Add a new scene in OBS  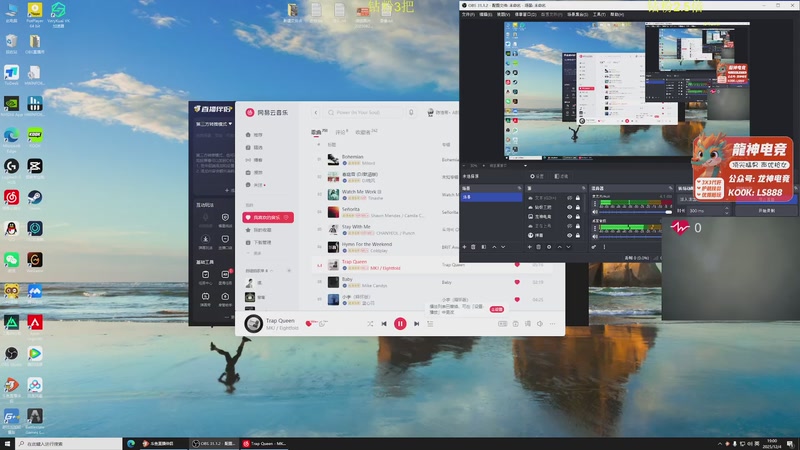pos(464,247)
